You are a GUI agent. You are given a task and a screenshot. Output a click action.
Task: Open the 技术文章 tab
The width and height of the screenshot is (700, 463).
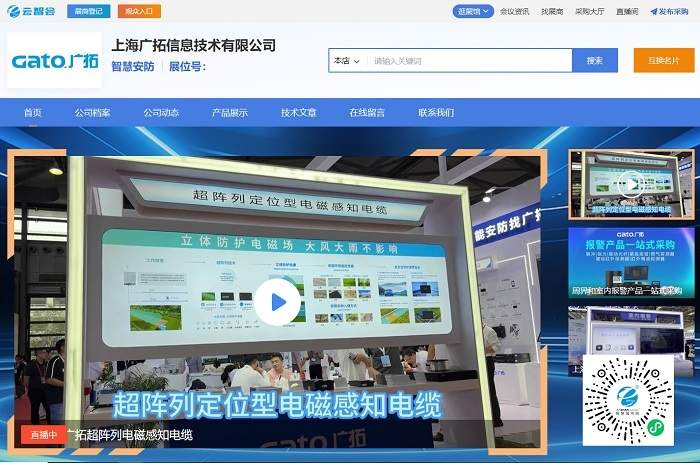tap(298, 113)
